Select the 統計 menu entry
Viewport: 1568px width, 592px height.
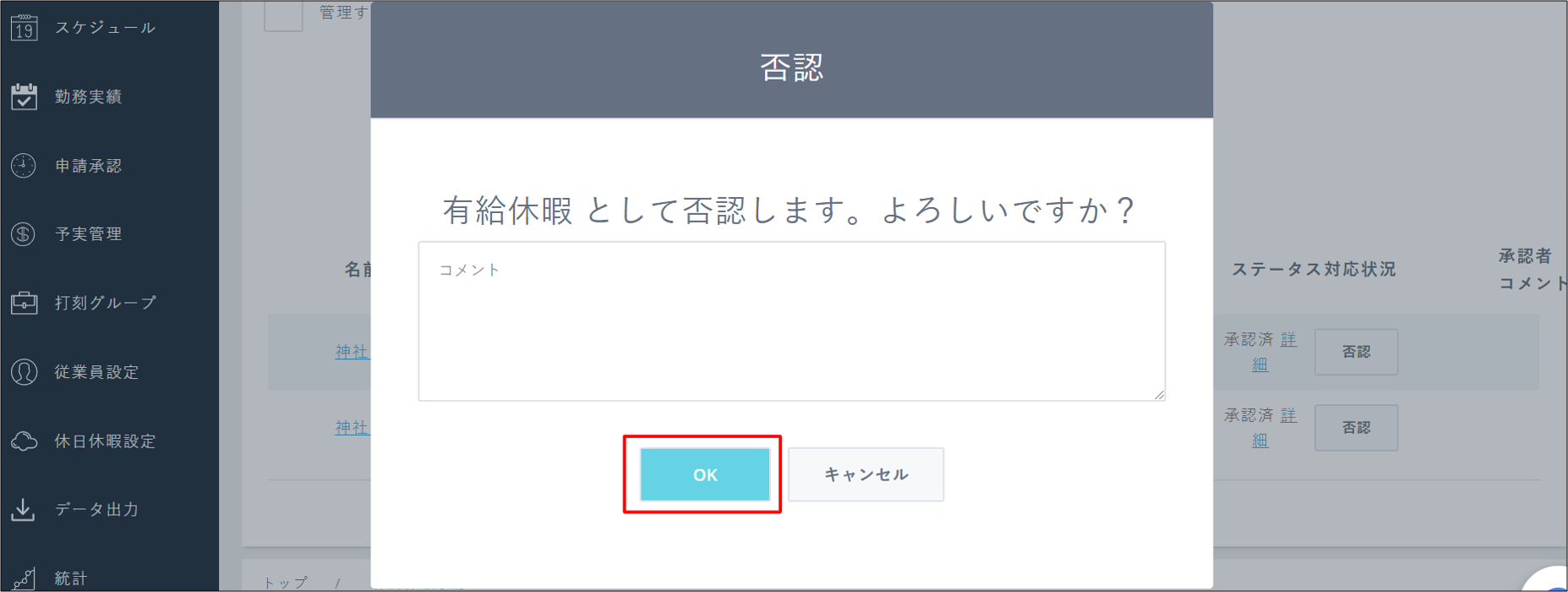tap(69, 577)
